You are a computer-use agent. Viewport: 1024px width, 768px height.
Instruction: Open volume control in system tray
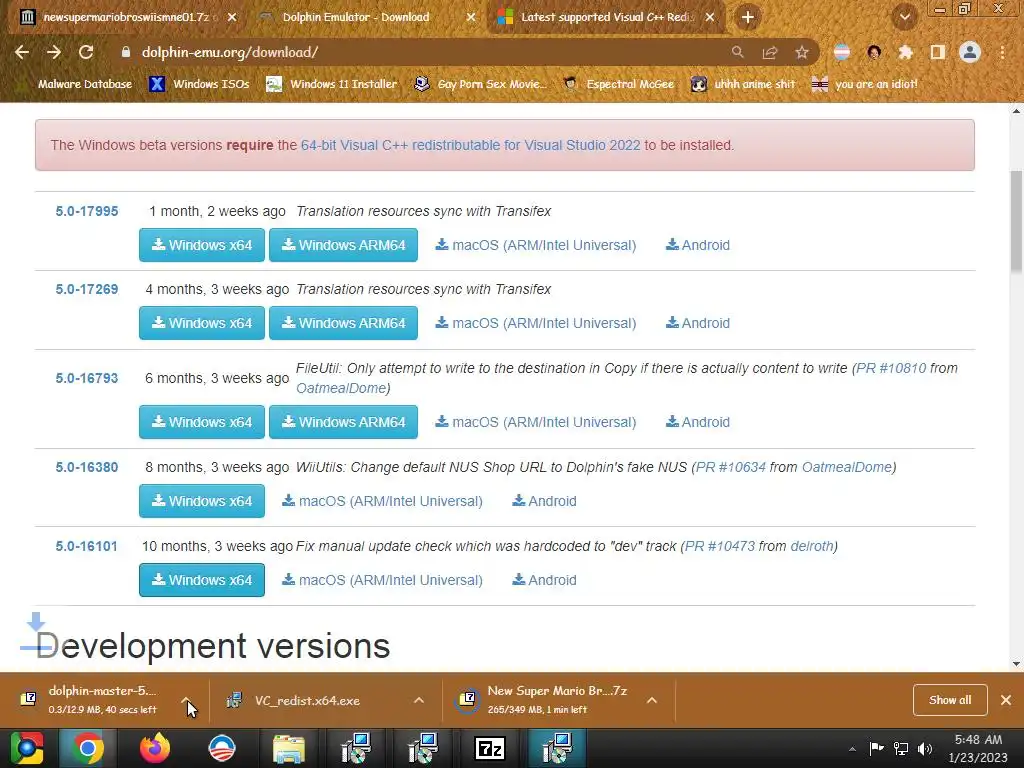(x=925, y=748)
